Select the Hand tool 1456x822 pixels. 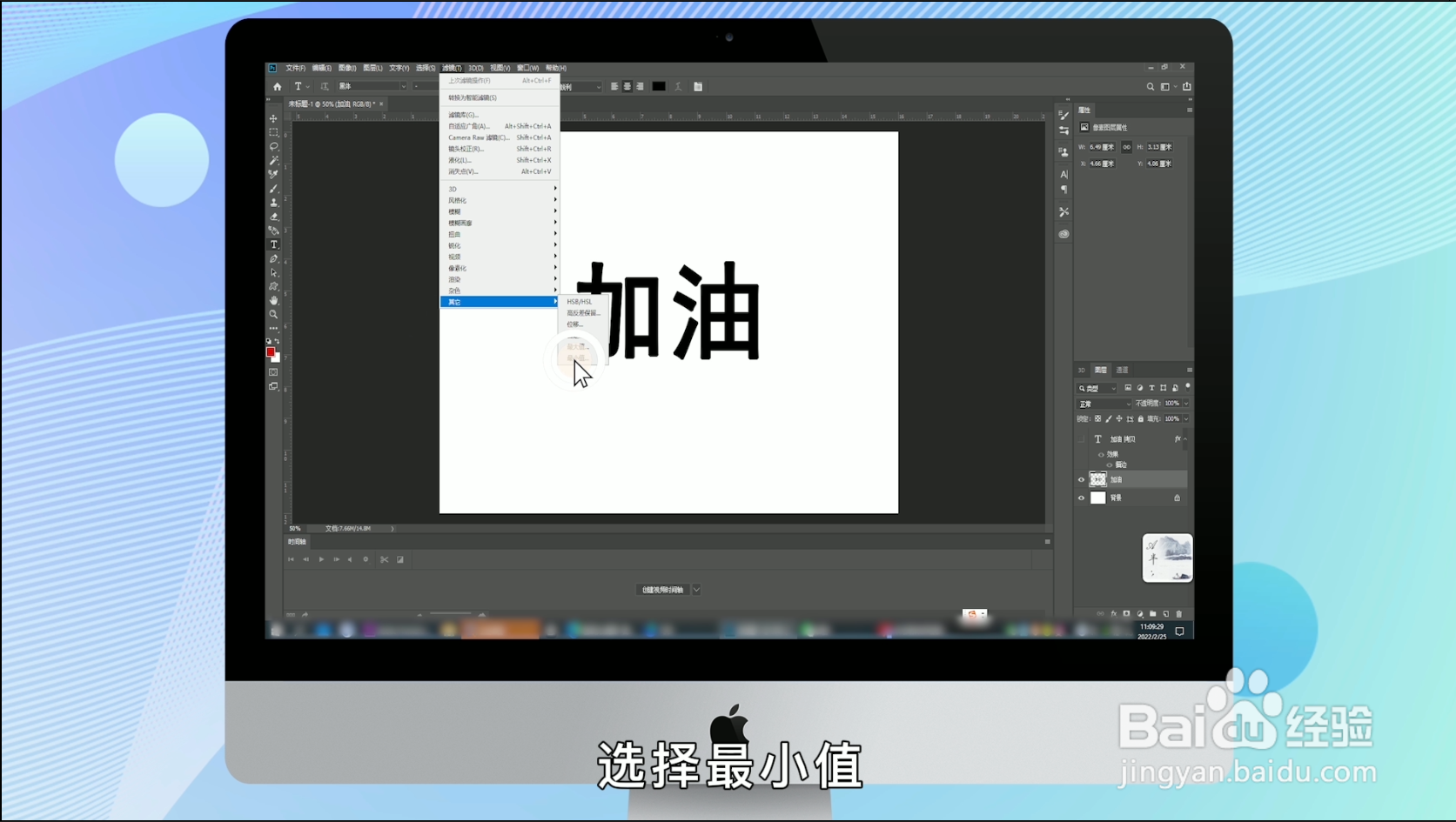273,300
